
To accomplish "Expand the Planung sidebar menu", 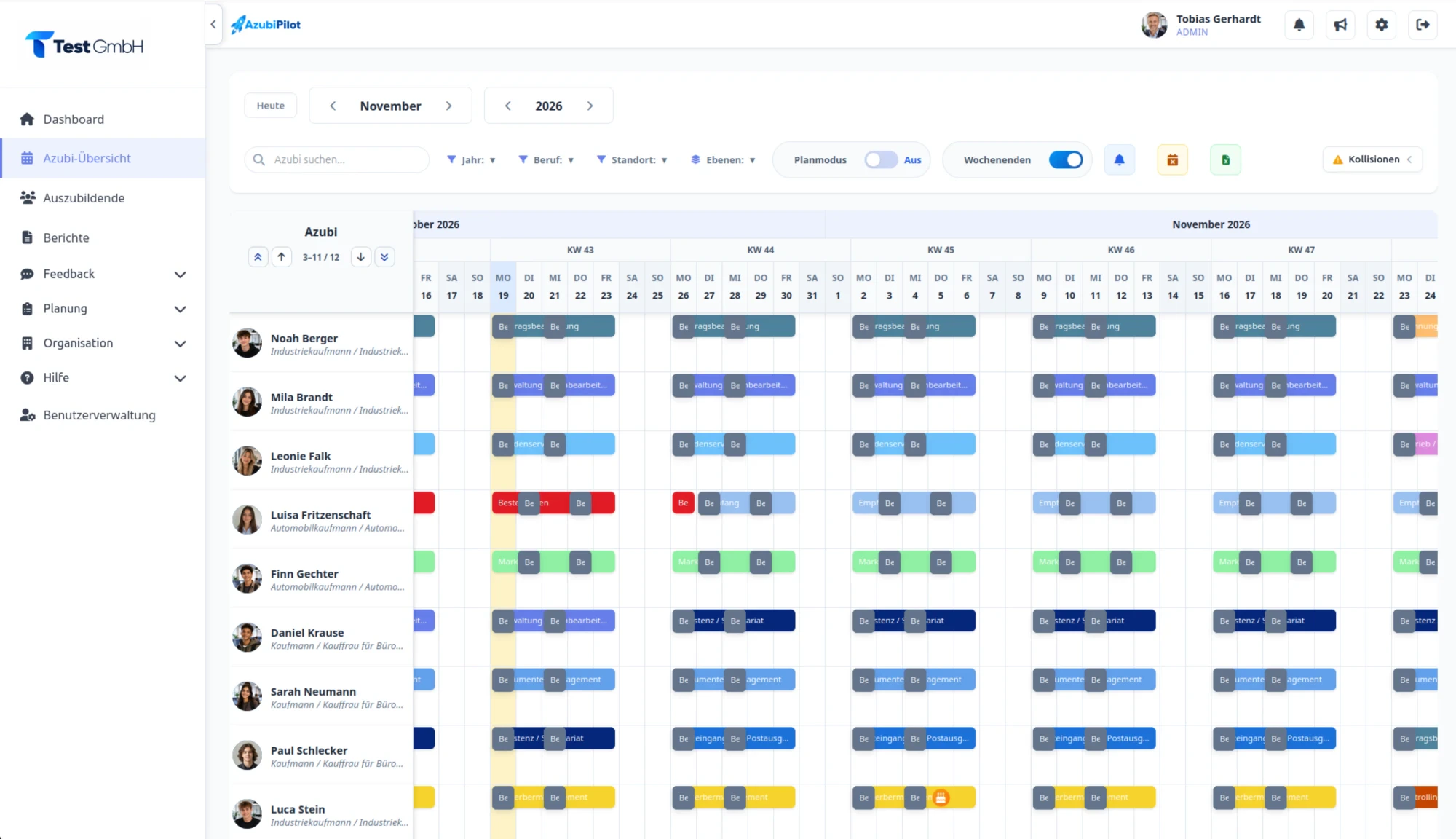I will 103,309.
